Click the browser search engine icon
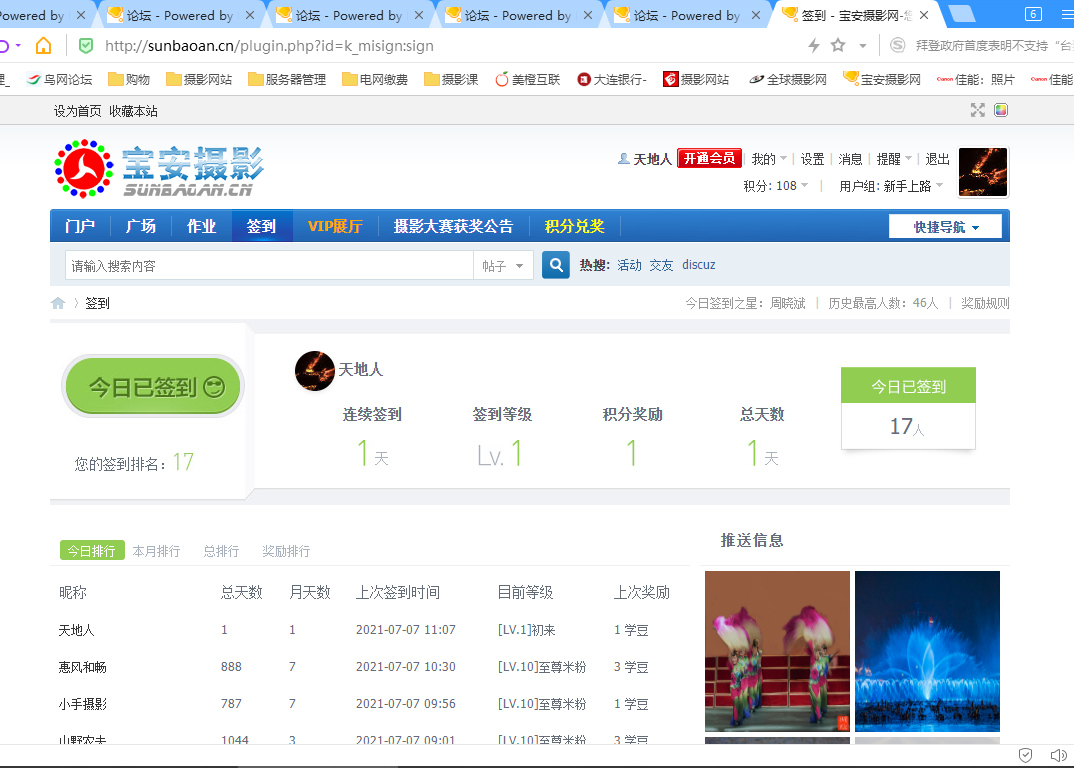1074x768 pixels. (x=897, y=45)
